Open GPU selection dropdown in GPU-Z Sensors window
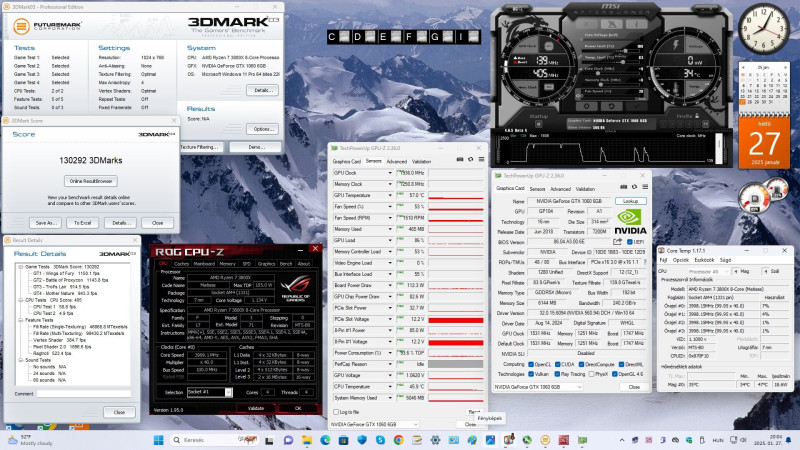The image size is (800, 450). coord(374,424)
